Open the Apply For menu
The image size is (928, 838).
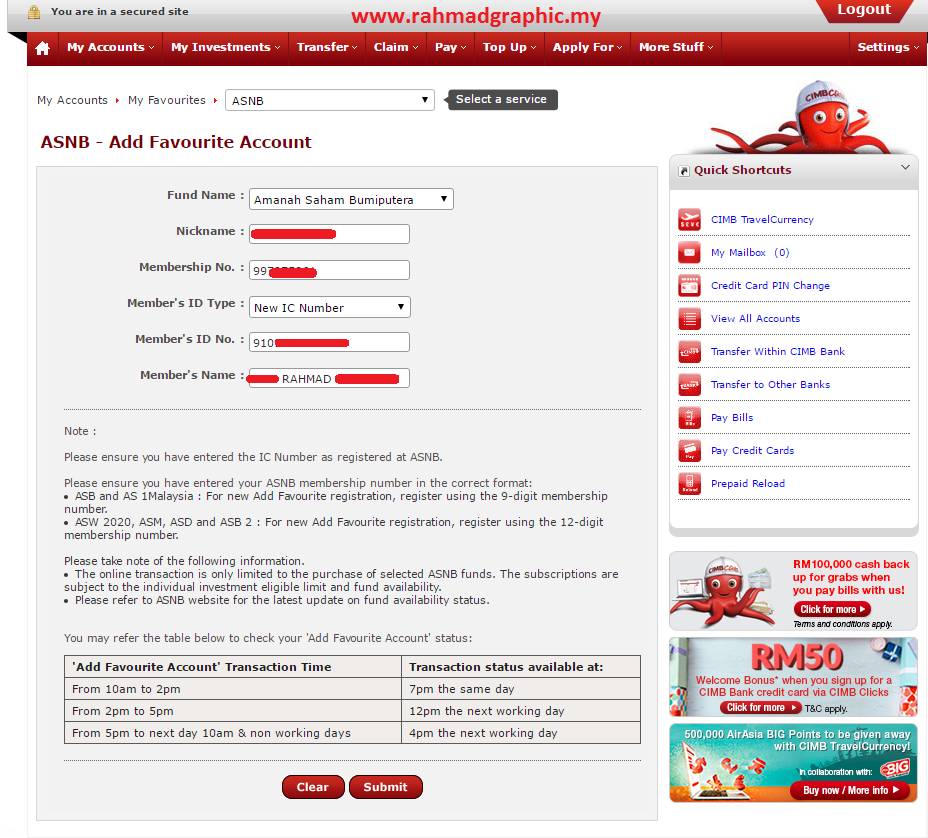tap(587, 47)
